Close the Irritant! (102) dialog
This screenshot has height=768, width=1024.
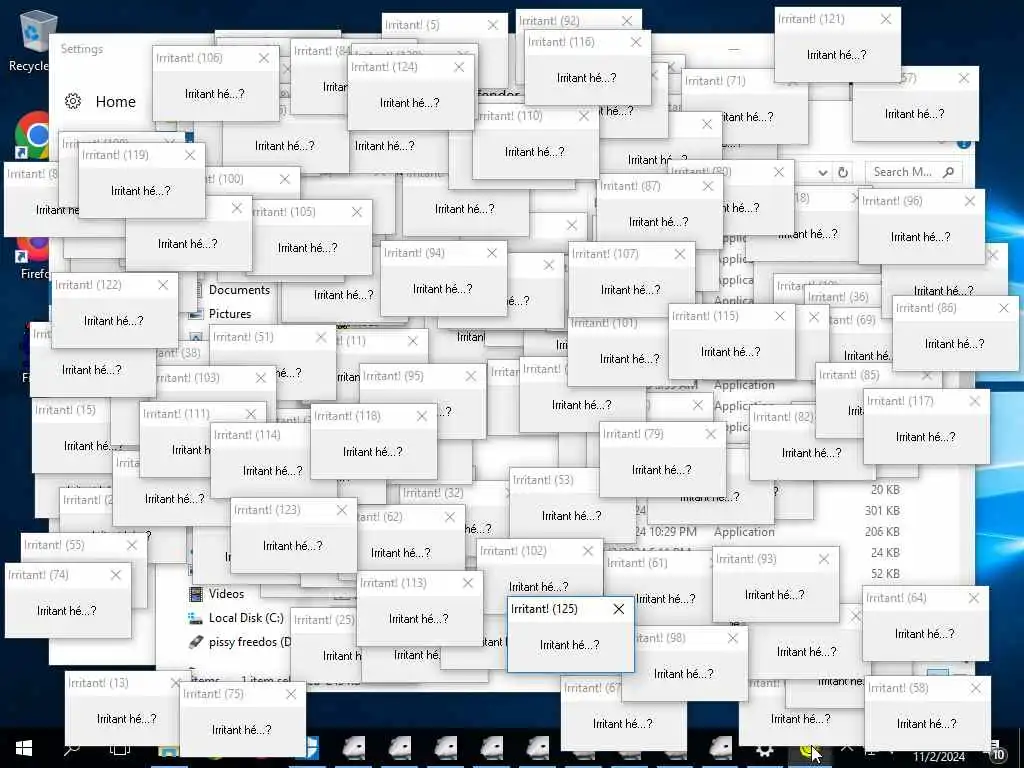[x=588, y=551]
